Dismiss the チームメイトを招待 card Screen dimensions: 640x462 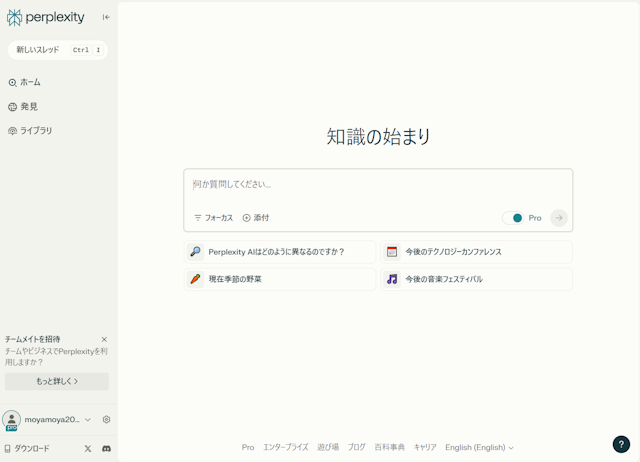click(104, 339)
